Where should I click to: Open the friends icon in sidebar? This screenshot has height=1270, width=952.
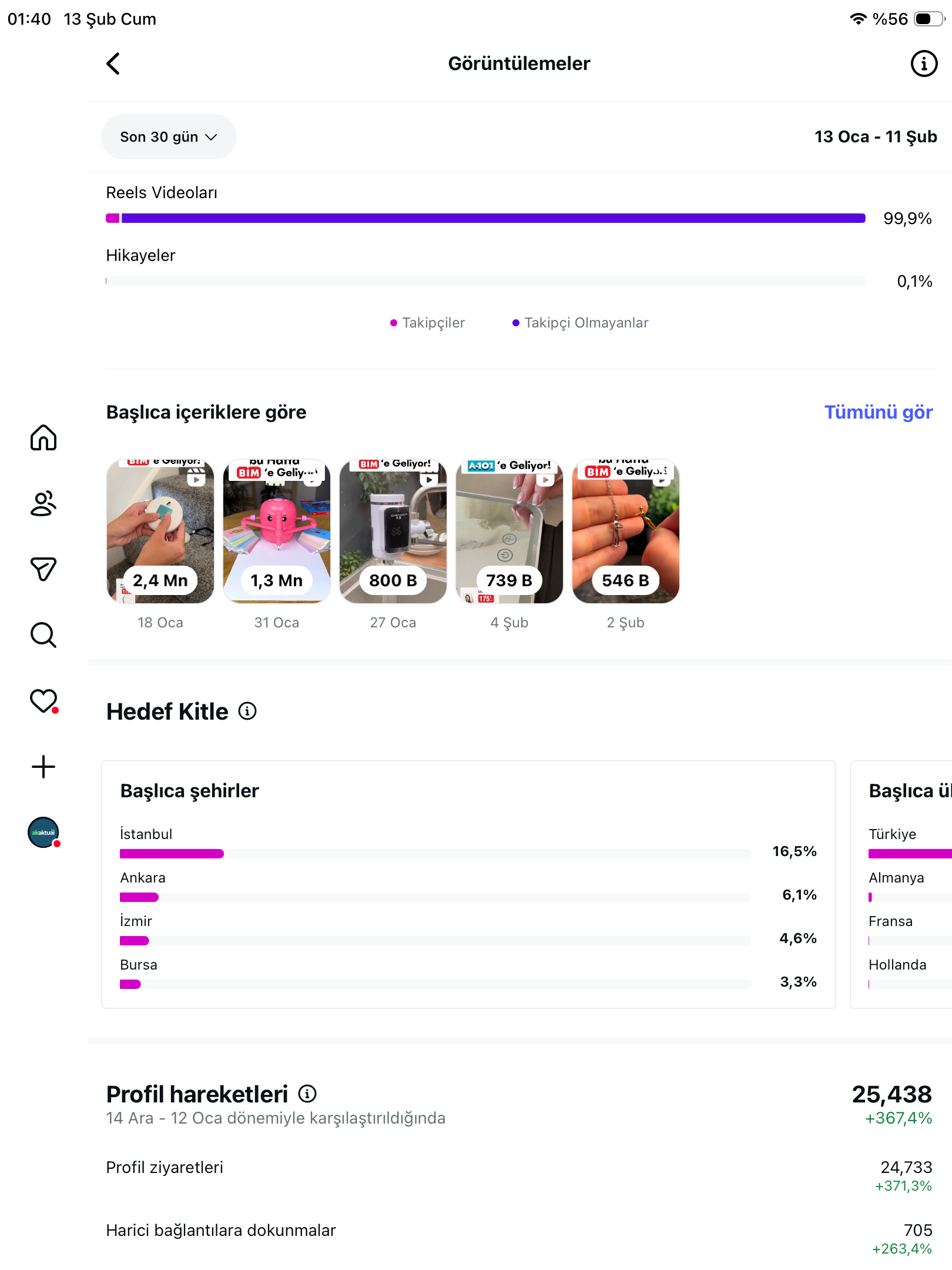click(x=43, y=503)
